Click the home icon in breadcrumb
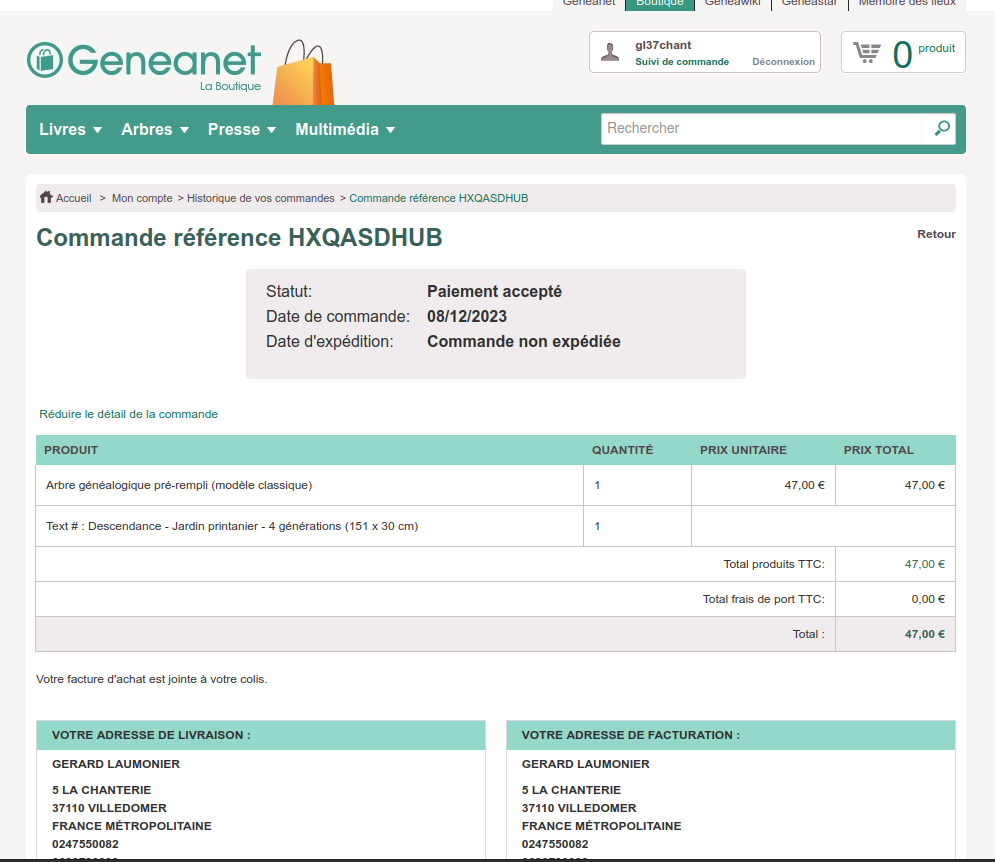Viewport: 995px width, 862px height. click(x=46, y=198)
